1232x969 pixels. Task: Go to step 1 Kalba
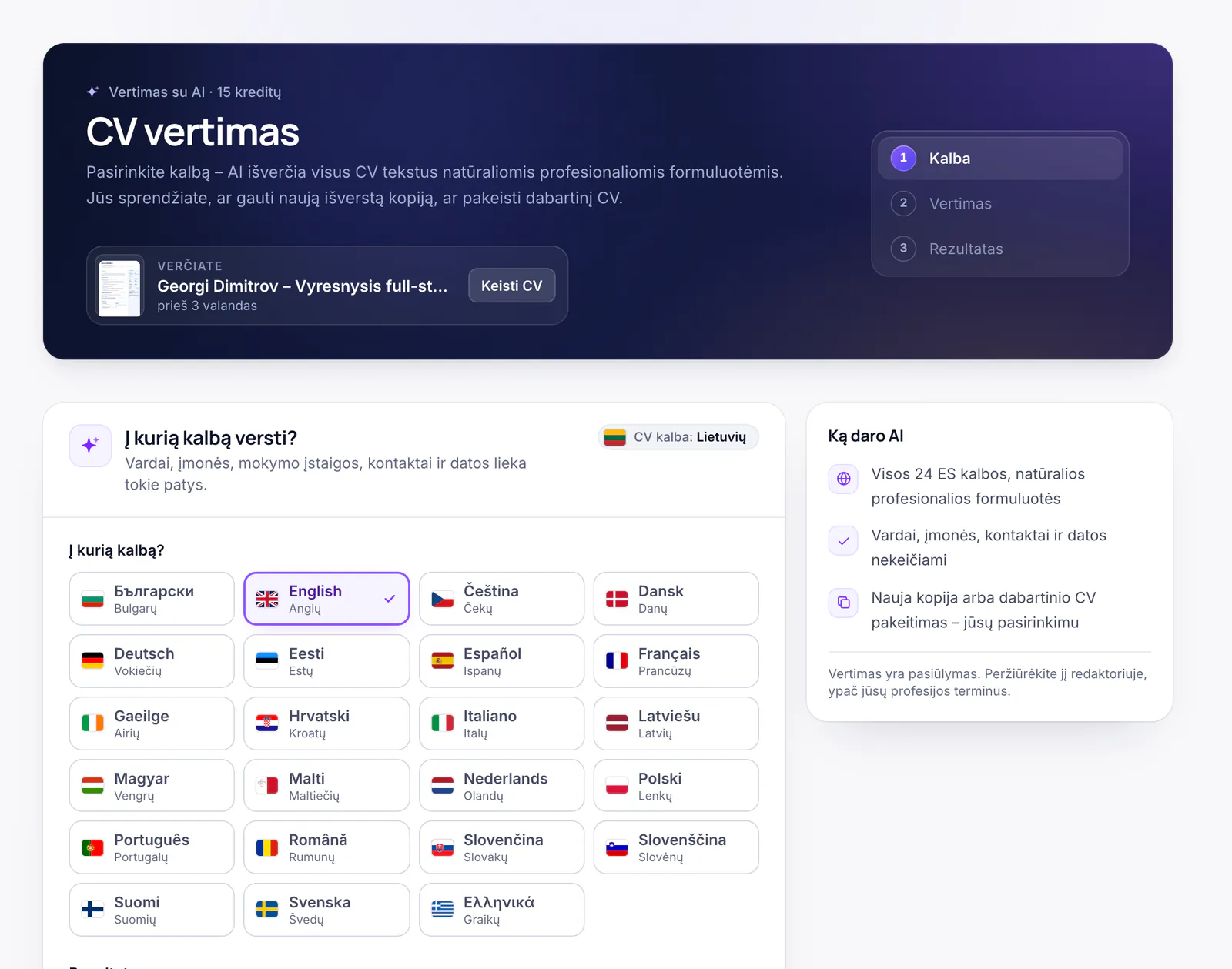(1000, 159)
